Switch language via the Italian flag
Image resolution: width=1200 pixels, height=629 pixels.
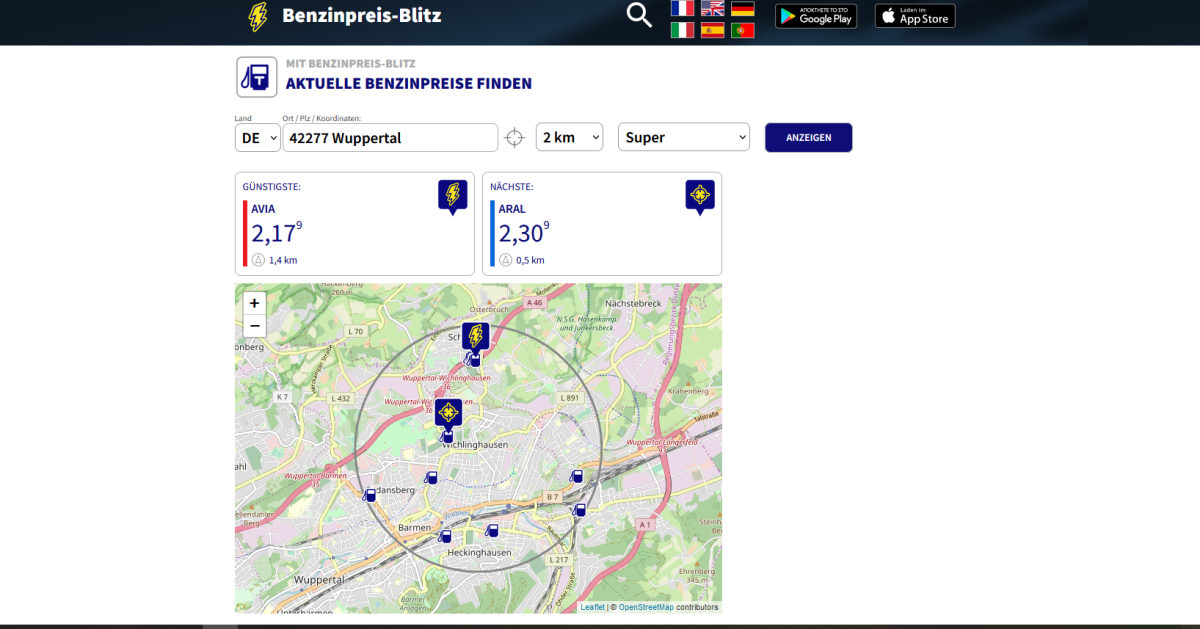tap(682, 30)
